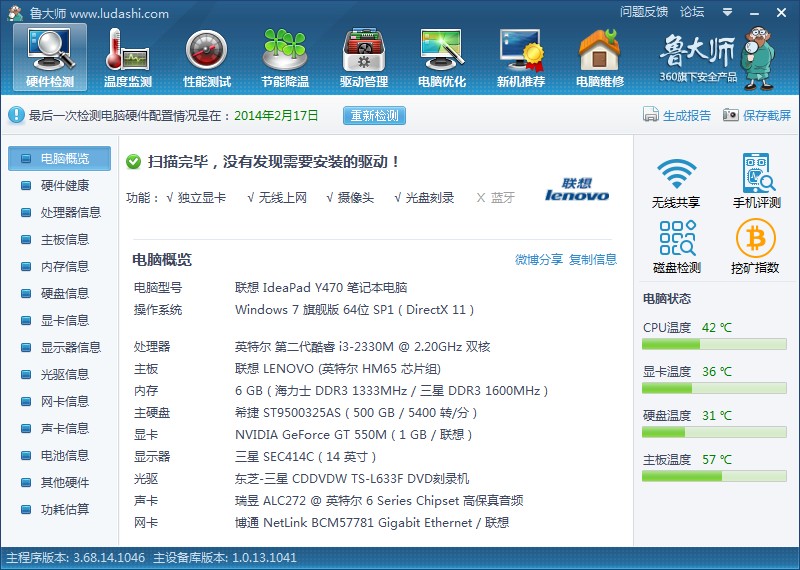Open 驱动管理 driver management
The width and height of the screenshot is (800, 570).
coord(364,57)
